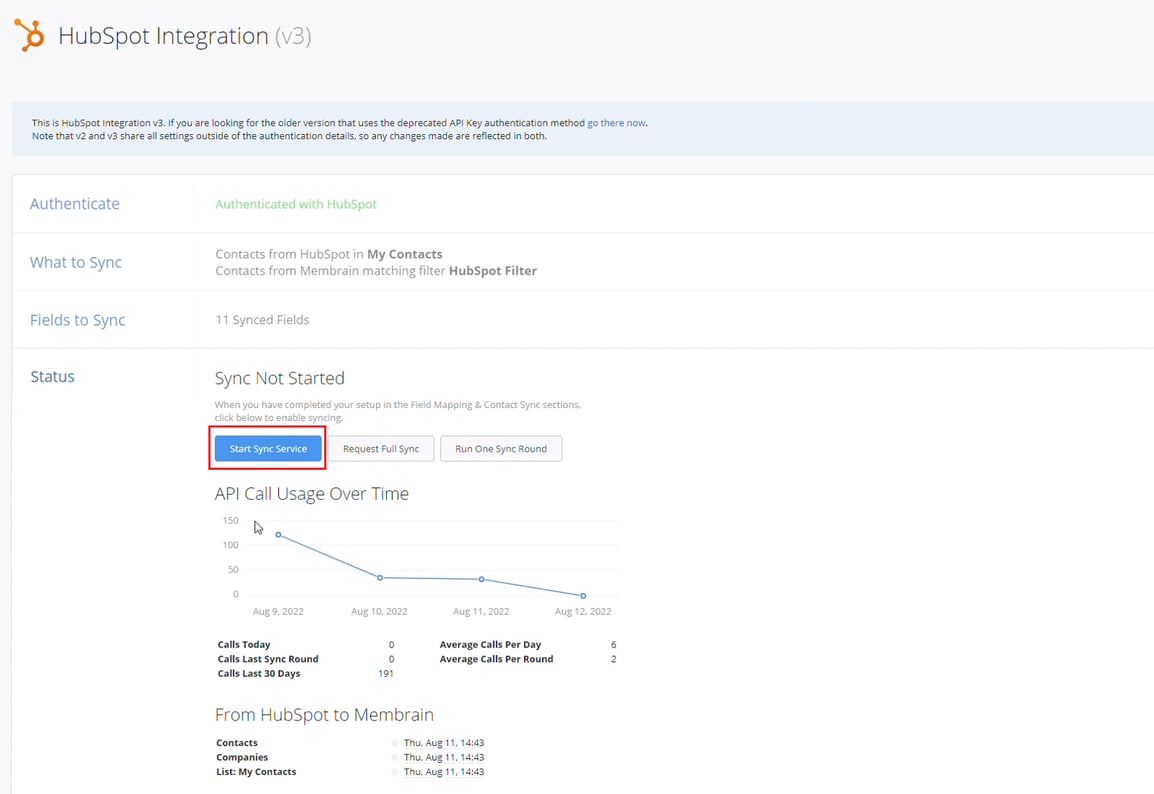Click the "Average Calls Per Day" label
This screenshot has height=794, width=1154.
490,645
